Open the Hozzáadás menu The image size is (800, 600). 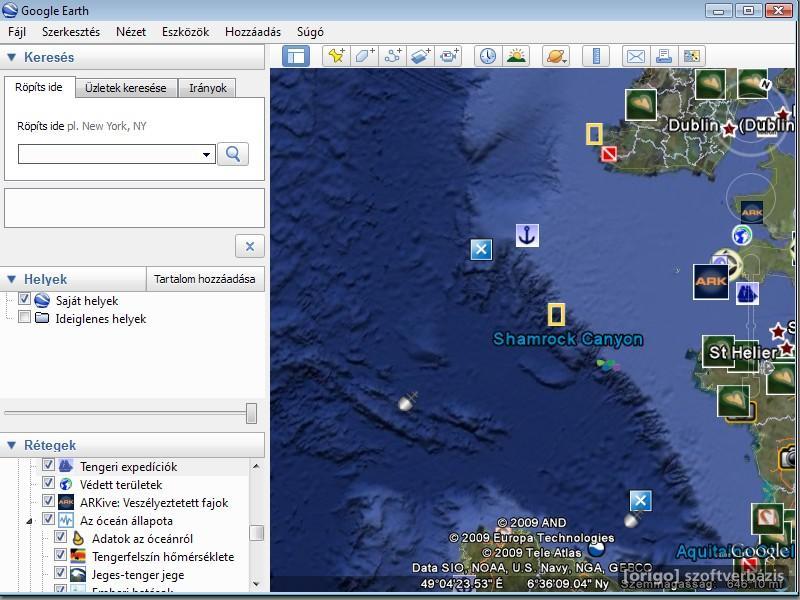click(x=253, y=32)
